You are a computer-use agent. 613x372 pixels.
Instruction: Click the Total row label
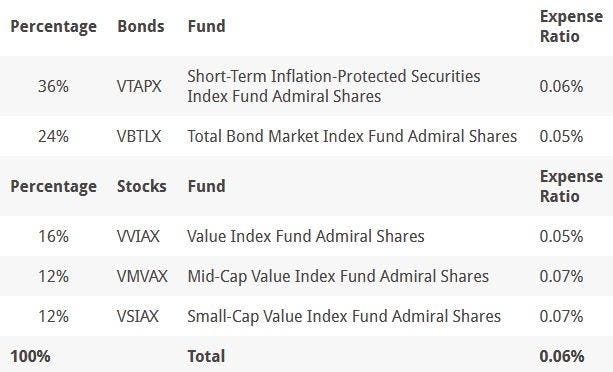[206, 356]
